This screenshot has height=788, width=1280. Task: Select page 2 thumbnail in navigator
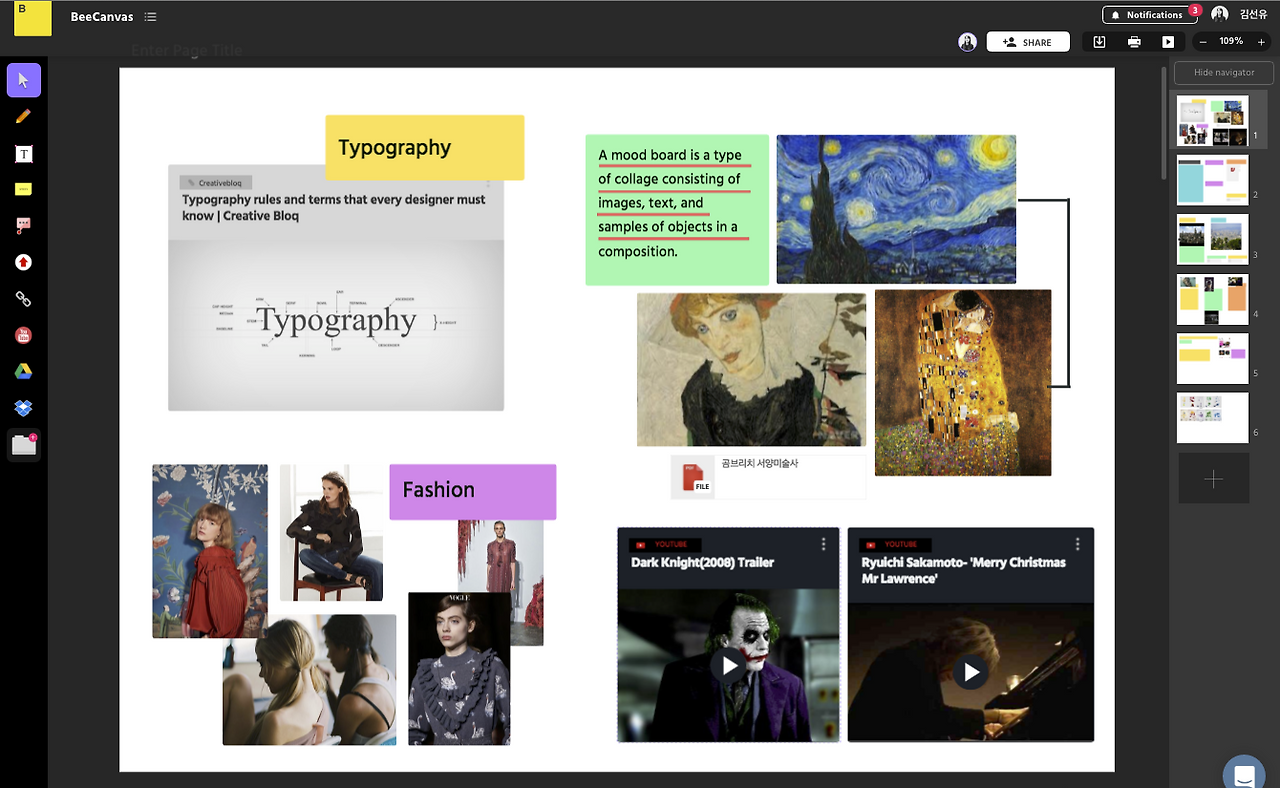point(1212,180)
